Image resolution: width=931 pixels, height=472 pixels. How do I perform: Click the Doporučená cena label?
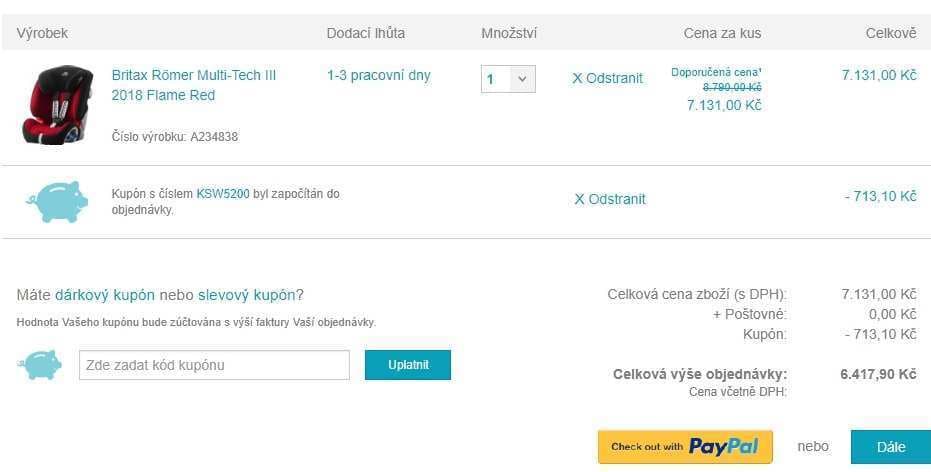pos(716,72)
